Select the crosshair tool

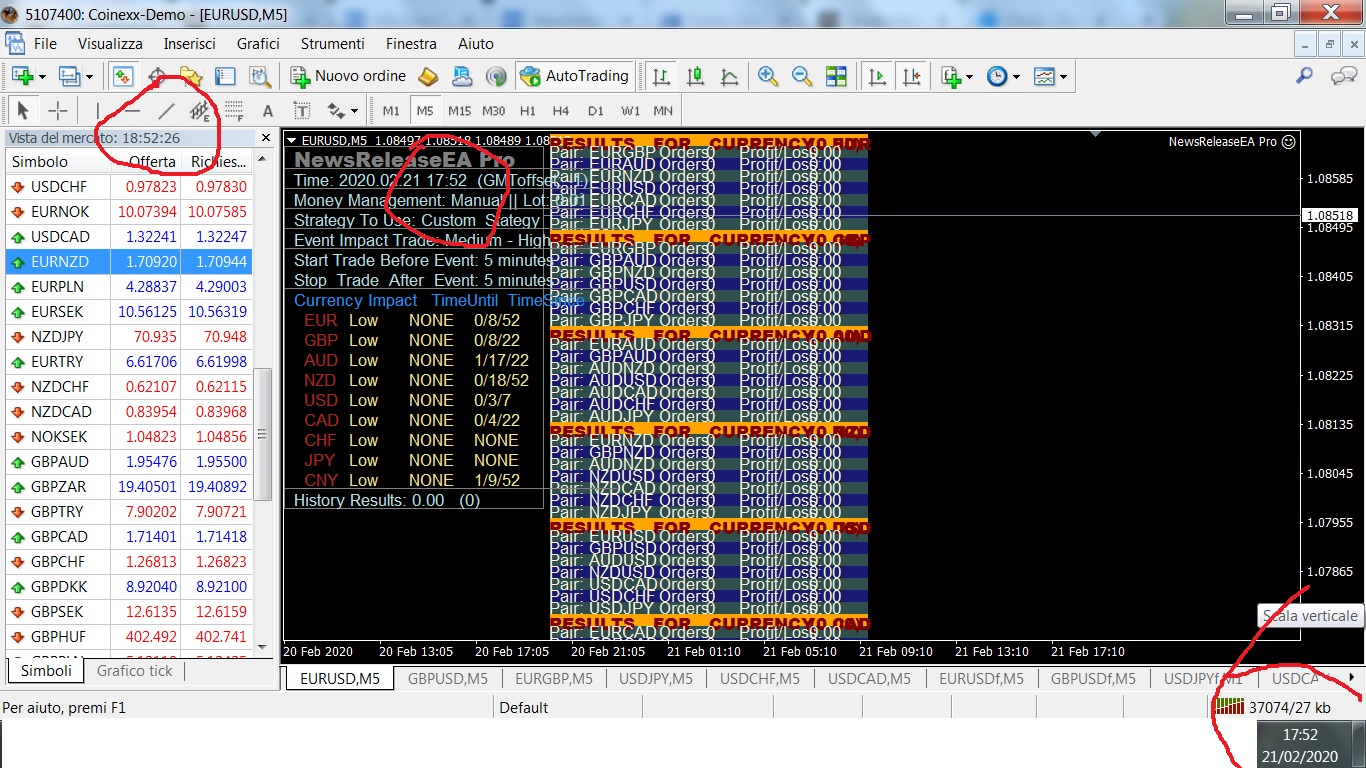[58, 111]
